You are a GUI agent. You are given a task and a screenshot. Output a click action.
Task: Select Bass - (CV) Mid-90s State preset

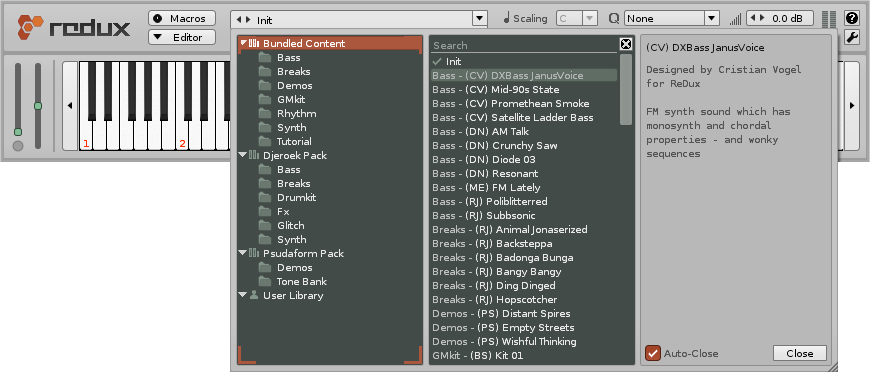tap(524, 89)
